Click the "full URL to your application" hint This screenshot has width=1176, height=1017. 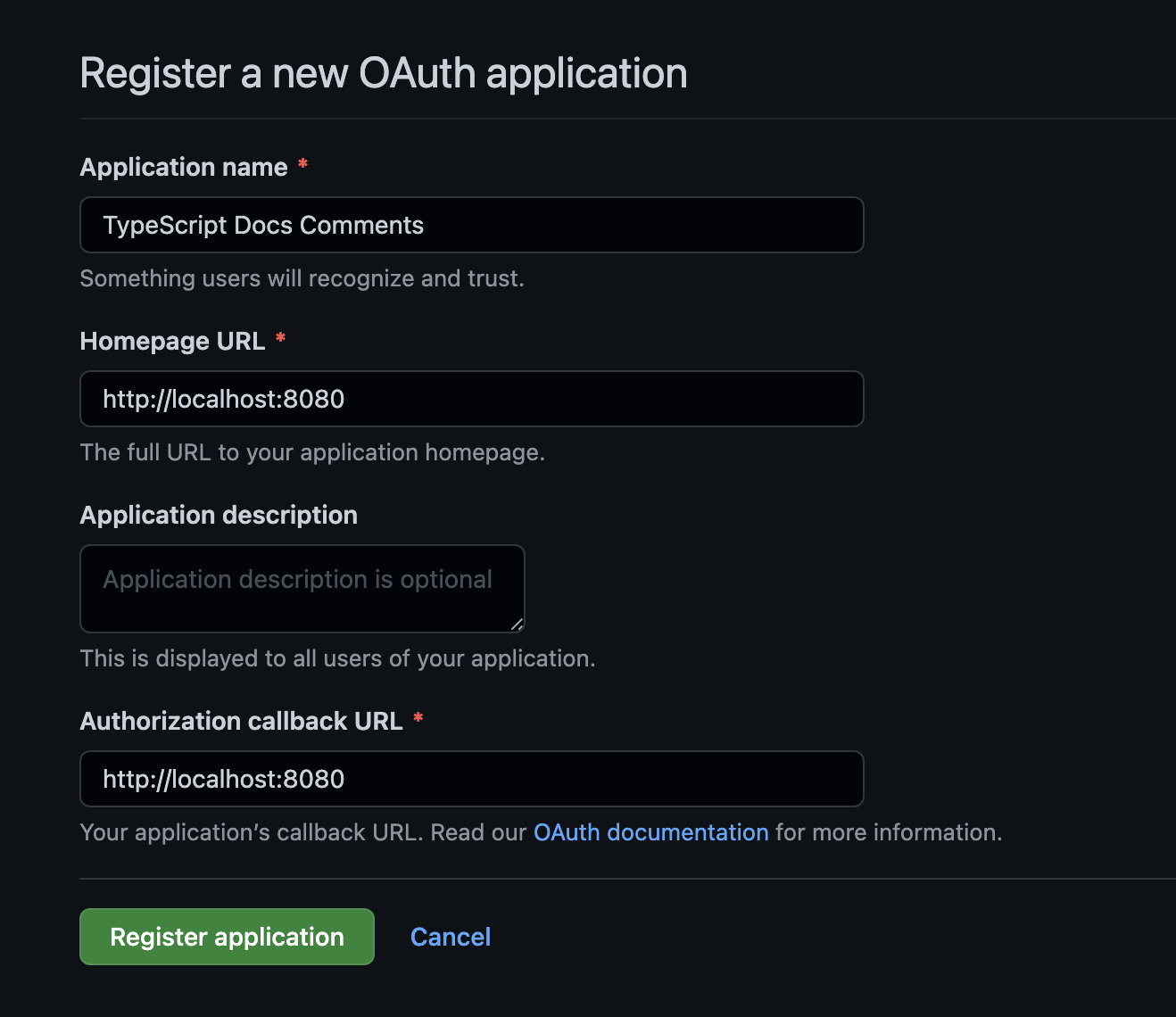coord(312,452)
